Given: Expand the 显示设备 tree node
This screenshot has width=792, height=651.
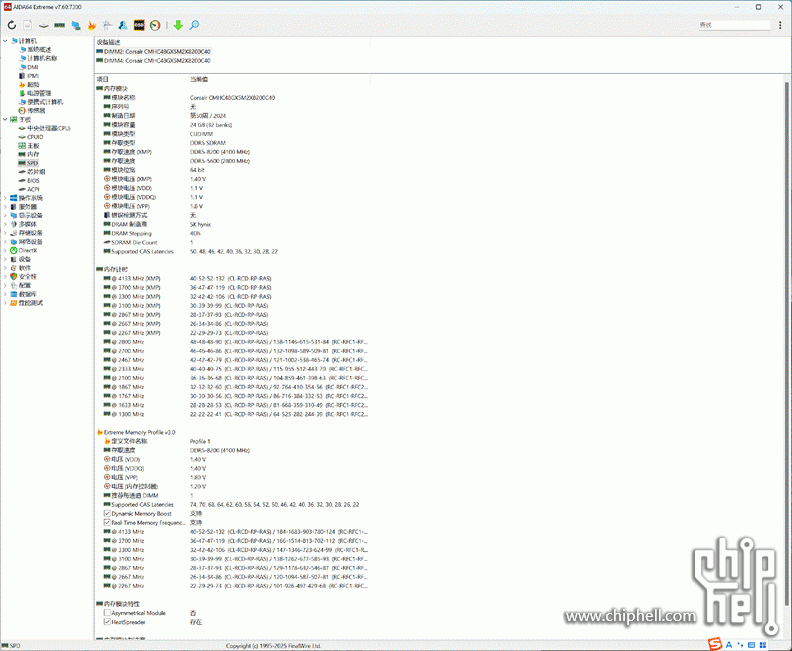Looking at the screenshot, I should click(x=6, y=215).
